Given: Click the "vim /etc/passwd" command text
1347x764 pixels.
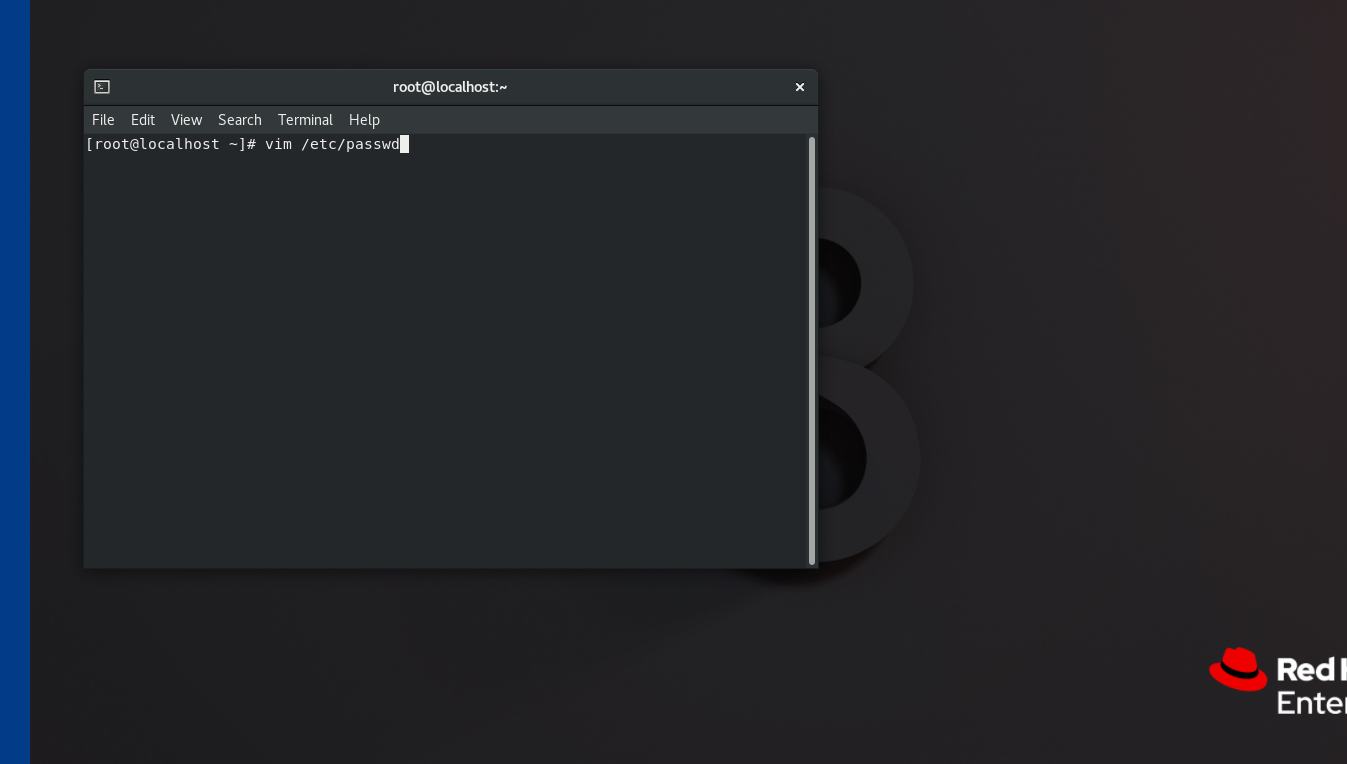Looking at the screenshot, I should 332,144.
